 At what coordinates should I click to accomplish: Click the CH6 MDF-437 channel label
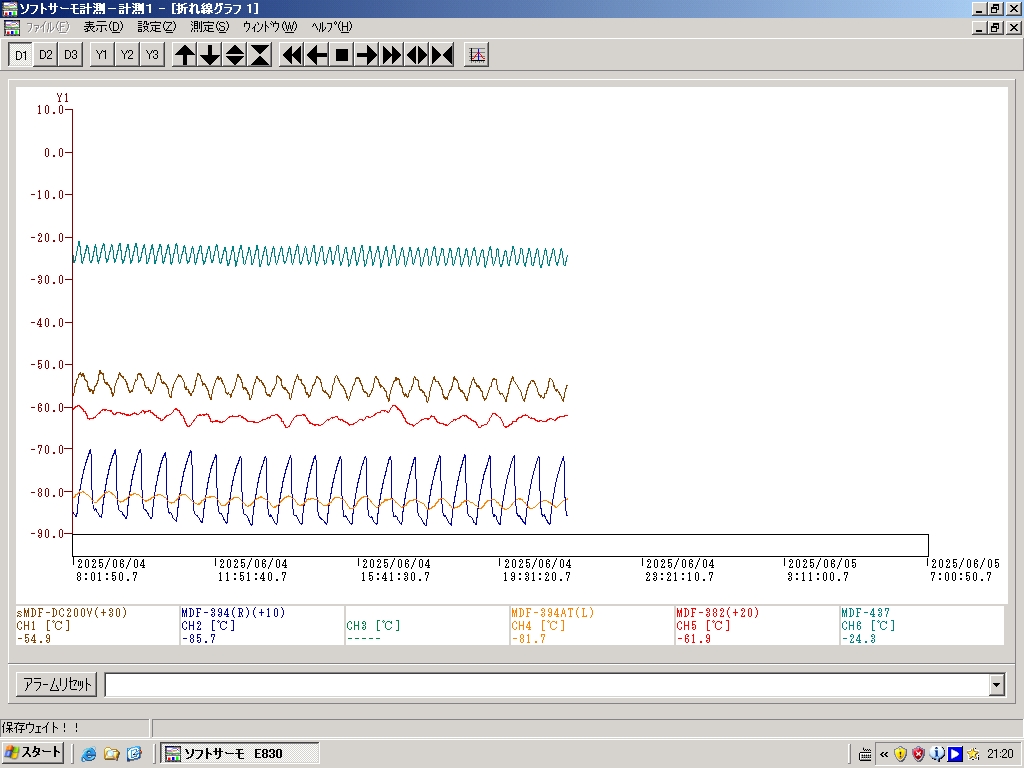[865, 613]
